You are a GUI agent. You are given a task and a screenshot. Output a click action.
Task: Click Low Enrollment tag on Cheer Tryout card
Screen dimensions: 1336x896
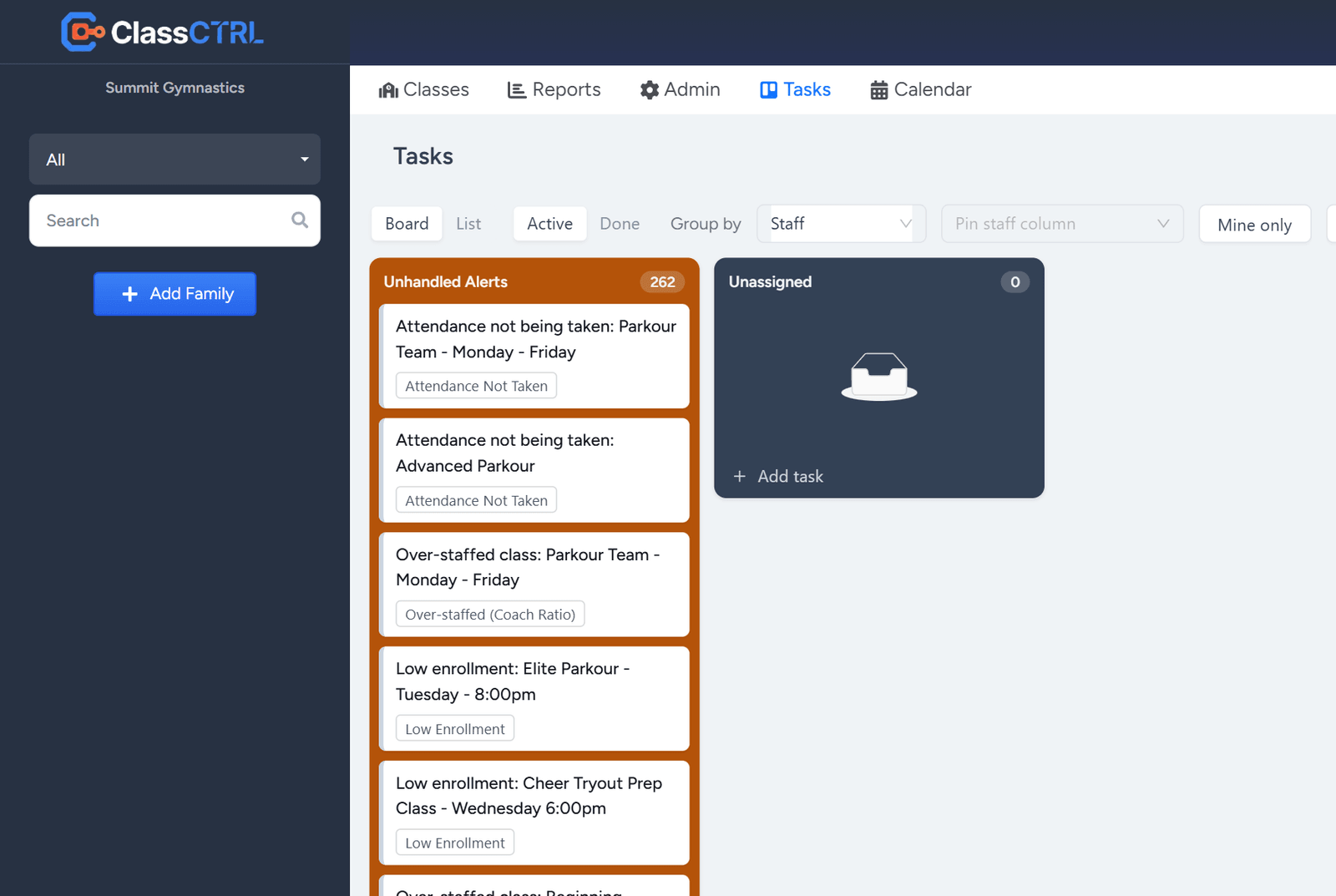pyautogui.click(x=455, y=843)
